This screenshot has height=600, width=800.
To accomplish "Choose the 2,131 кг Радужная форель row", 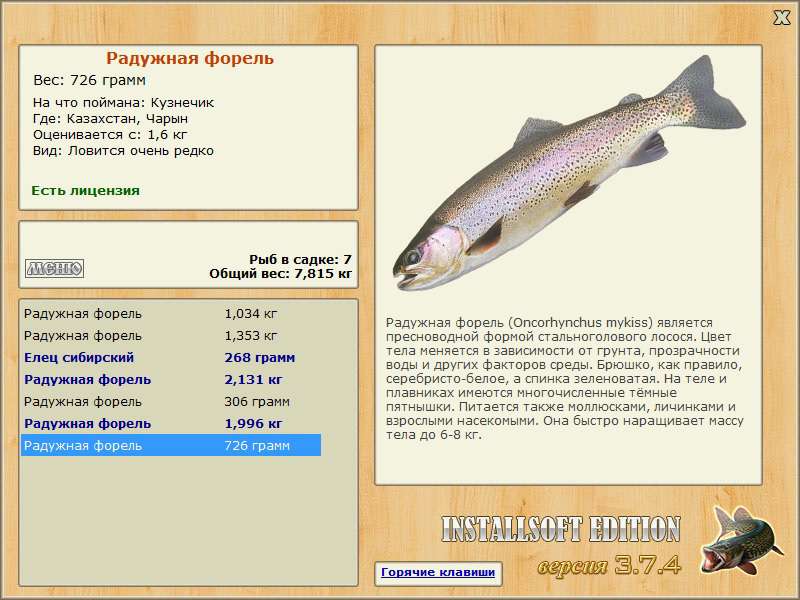I will (170, 380).
